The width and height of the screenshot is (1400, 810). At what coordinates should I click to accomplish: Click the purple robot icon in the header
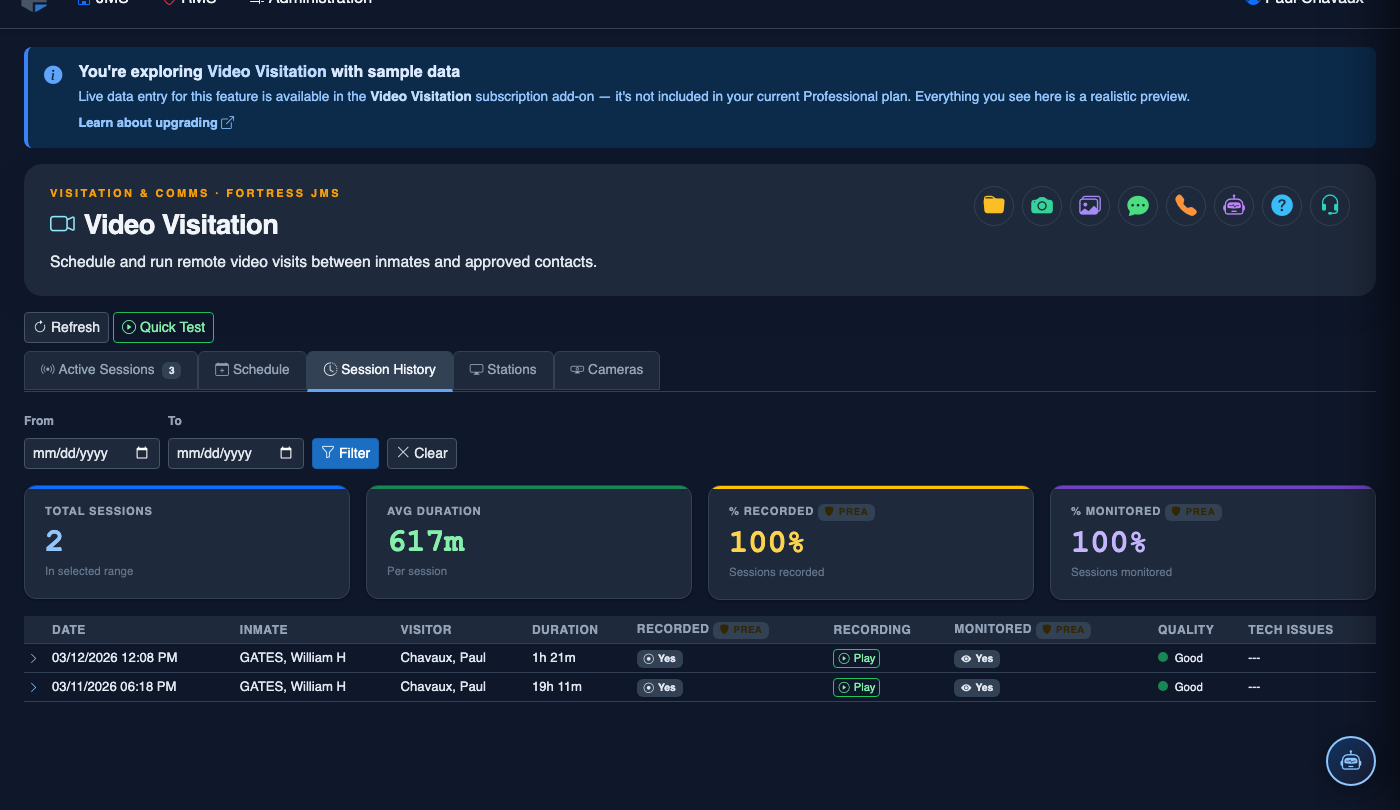1234,206
